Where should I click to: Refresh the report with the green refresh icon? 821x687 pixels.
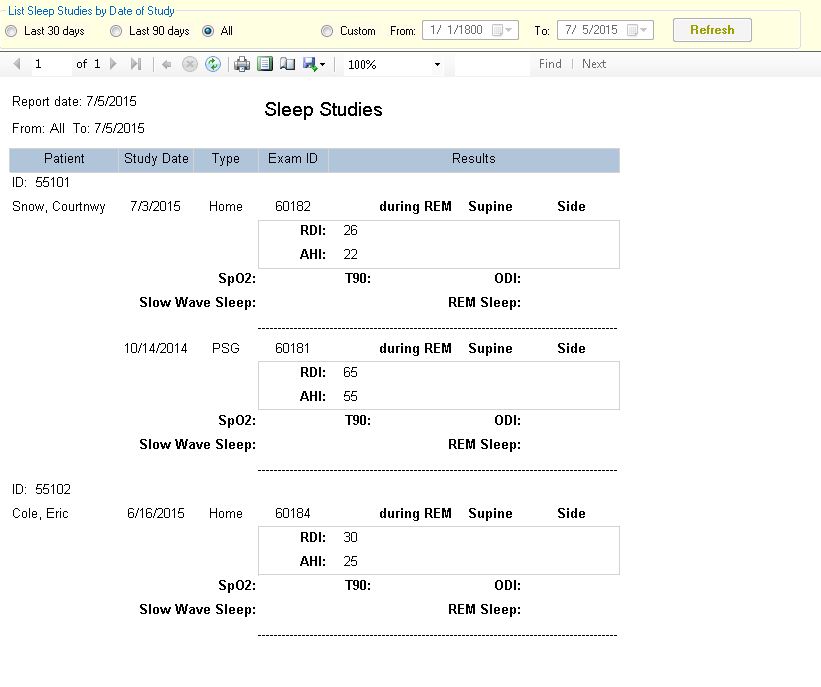[x=214, y=64]
